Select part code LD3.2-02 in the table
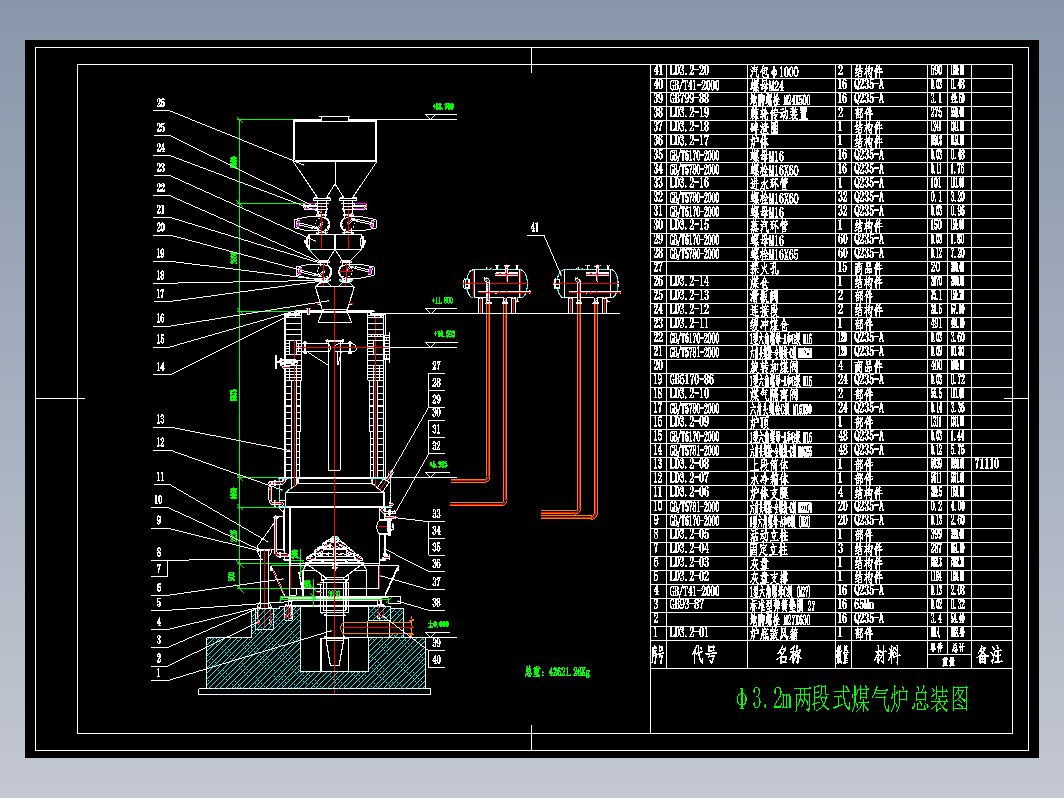This screenshot has width=1064, height=798. [689, 576]
